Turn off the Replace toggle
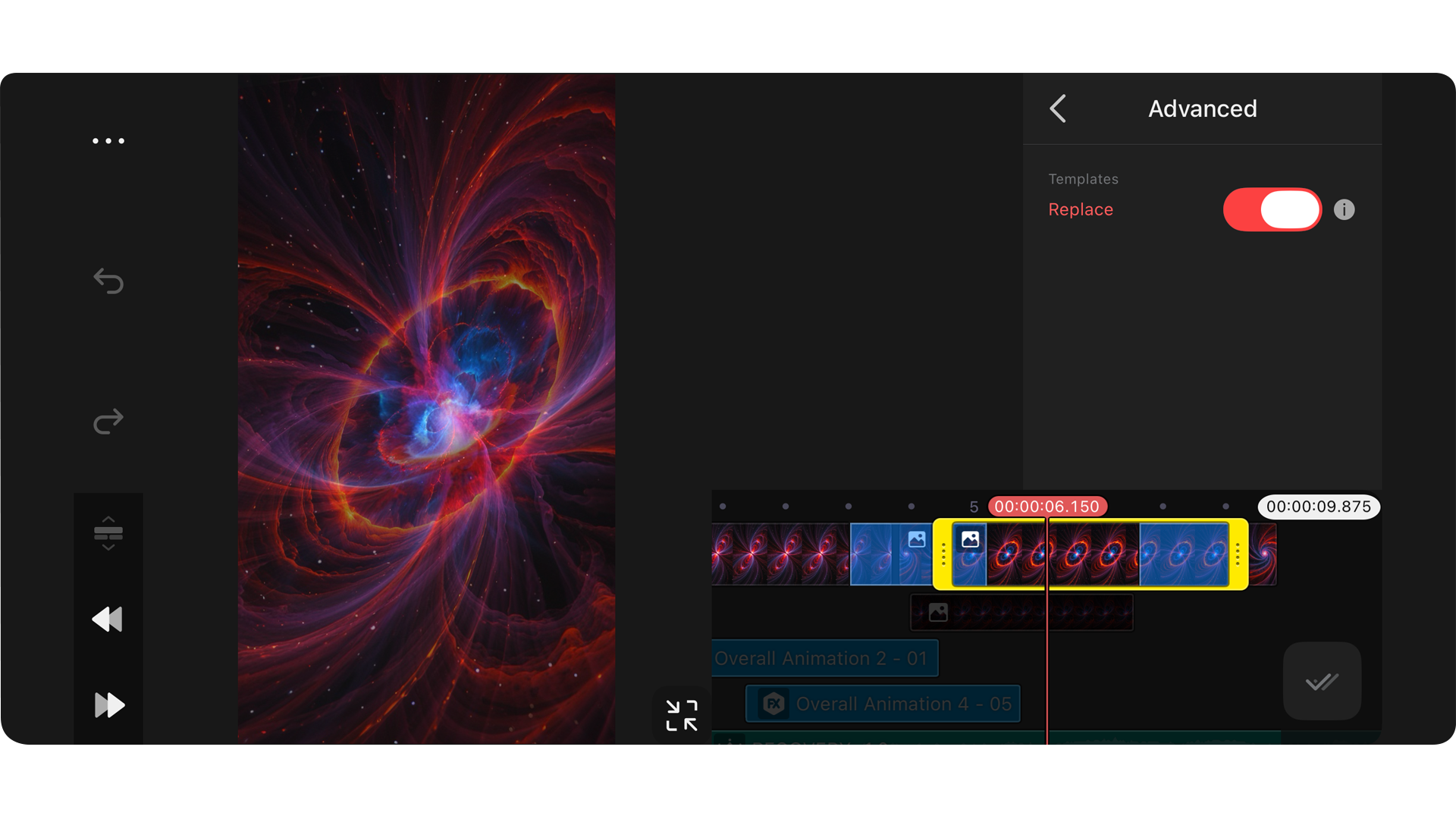This screenshot has width=1456, height=819. coord(1272,209)
